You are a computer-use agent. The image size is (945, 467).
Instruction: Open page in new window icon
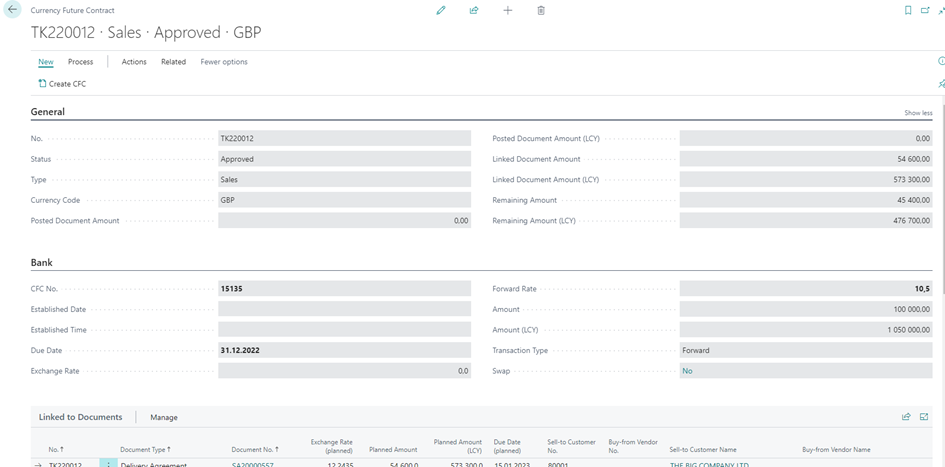(925, 10)
